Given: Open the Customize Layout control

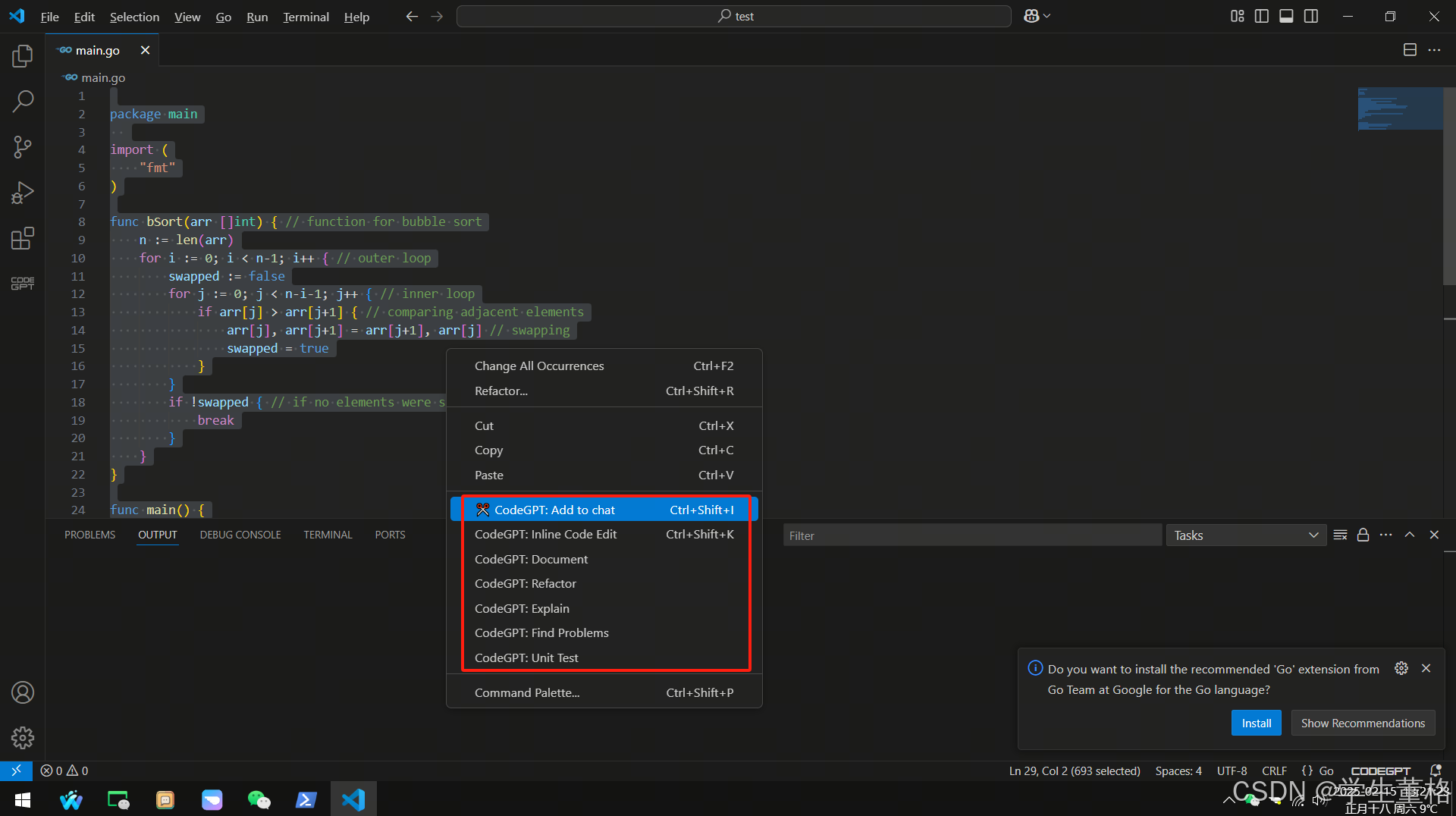Looking at the screenshot, I should pyautogui.click(x=1237, y=16).
